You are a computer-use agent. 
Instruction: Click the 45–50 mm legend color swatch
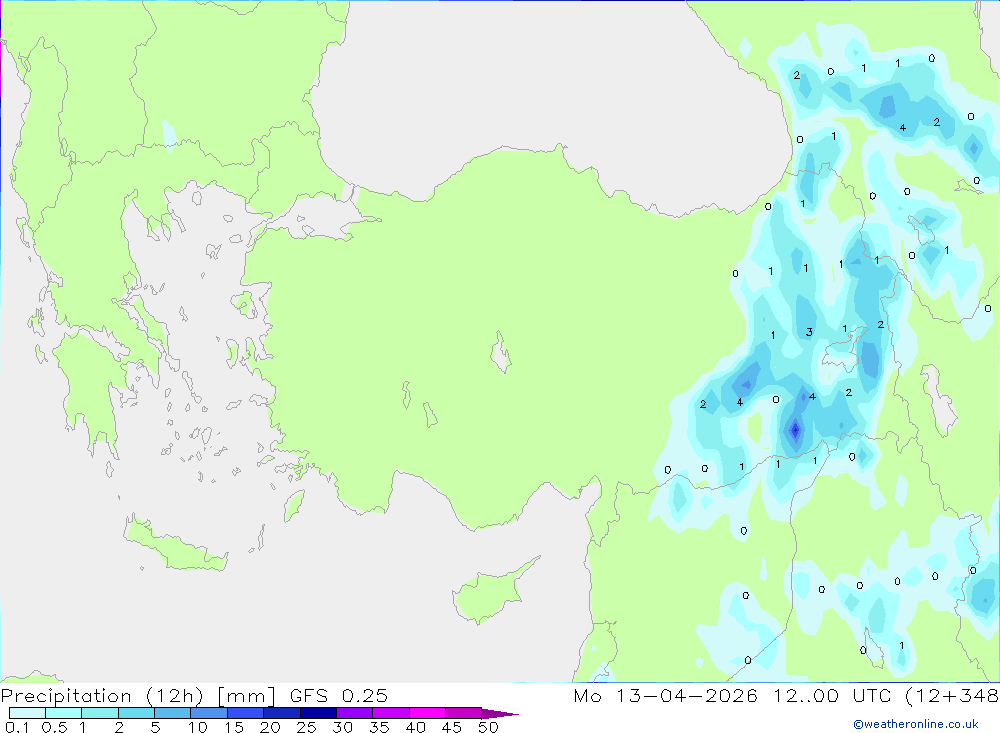point(464,713)
